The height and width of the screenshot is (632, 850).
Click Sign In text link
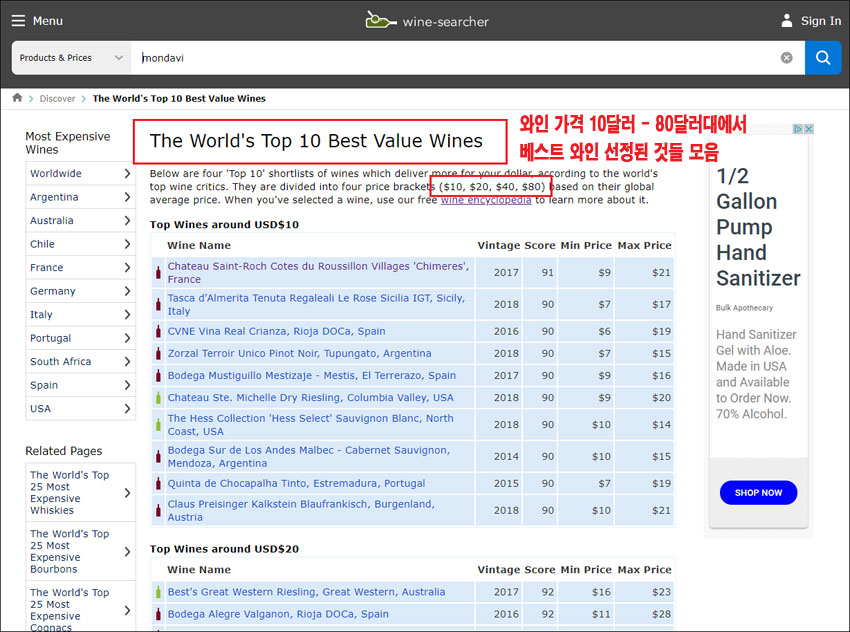[x=821, y=21]
